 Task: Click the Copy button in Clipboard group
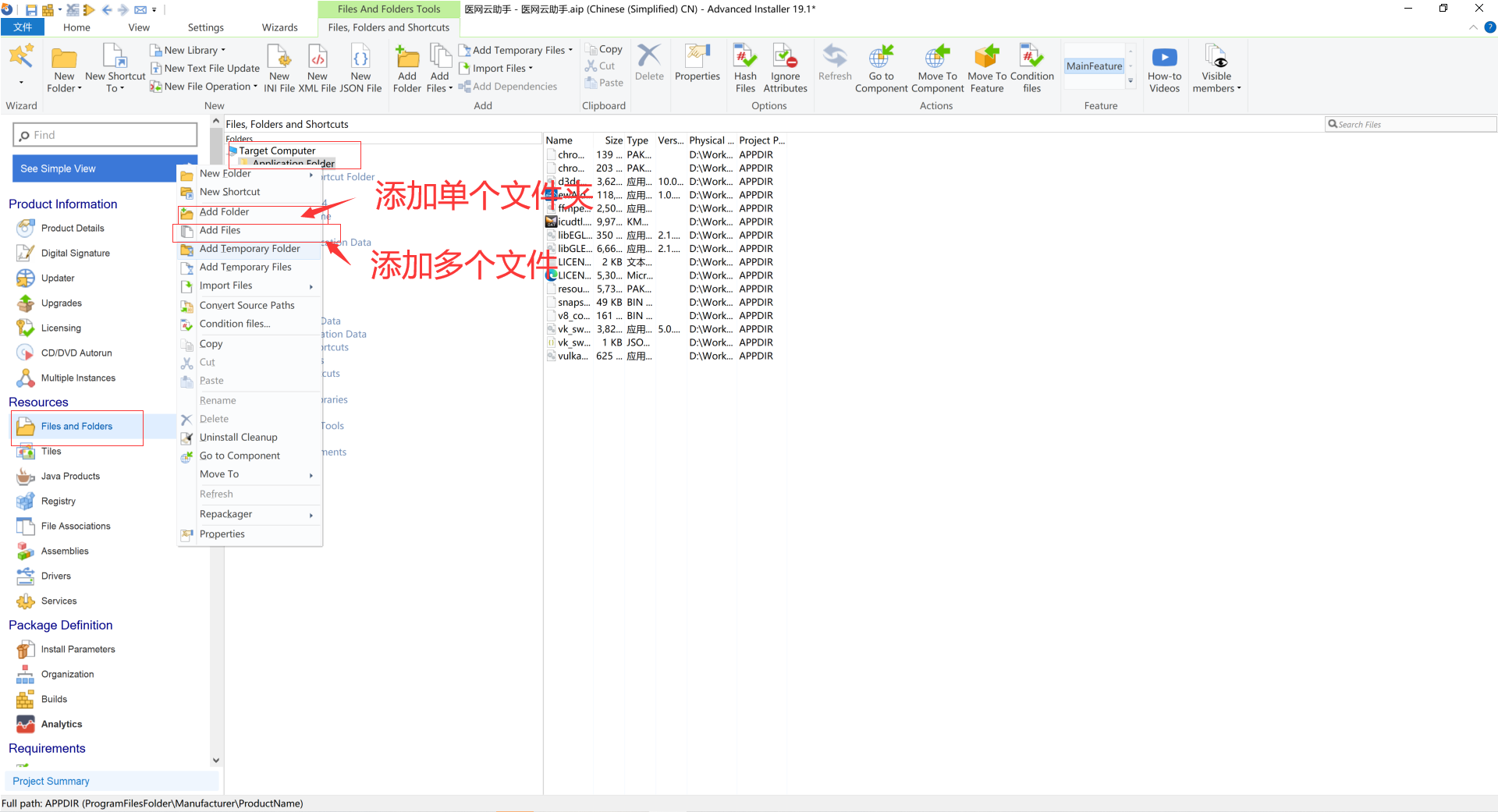604,49
